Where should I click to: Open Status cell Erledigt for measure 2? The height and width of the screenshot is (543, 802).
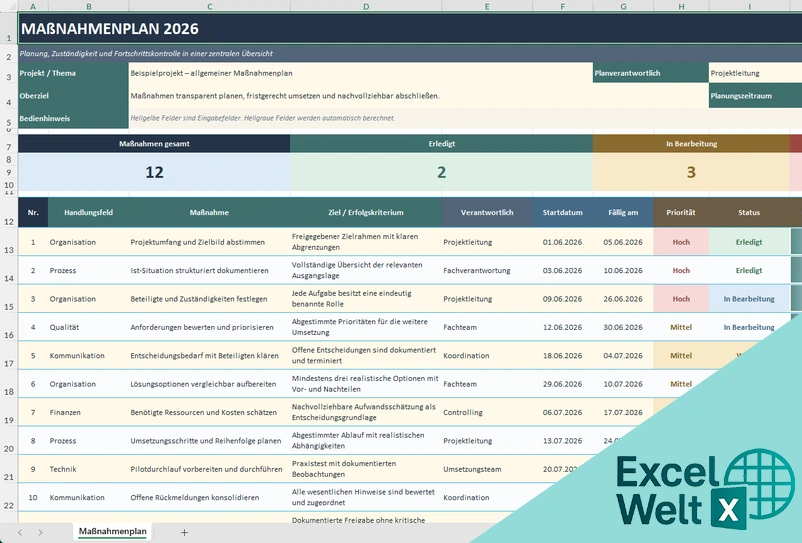pos(749,270)
